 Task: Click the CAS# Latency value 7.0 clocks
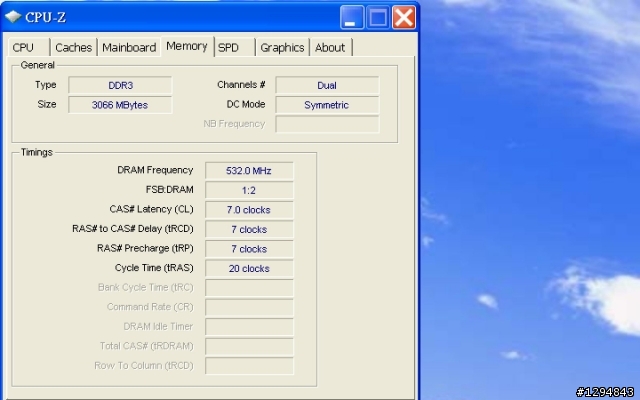249,210
